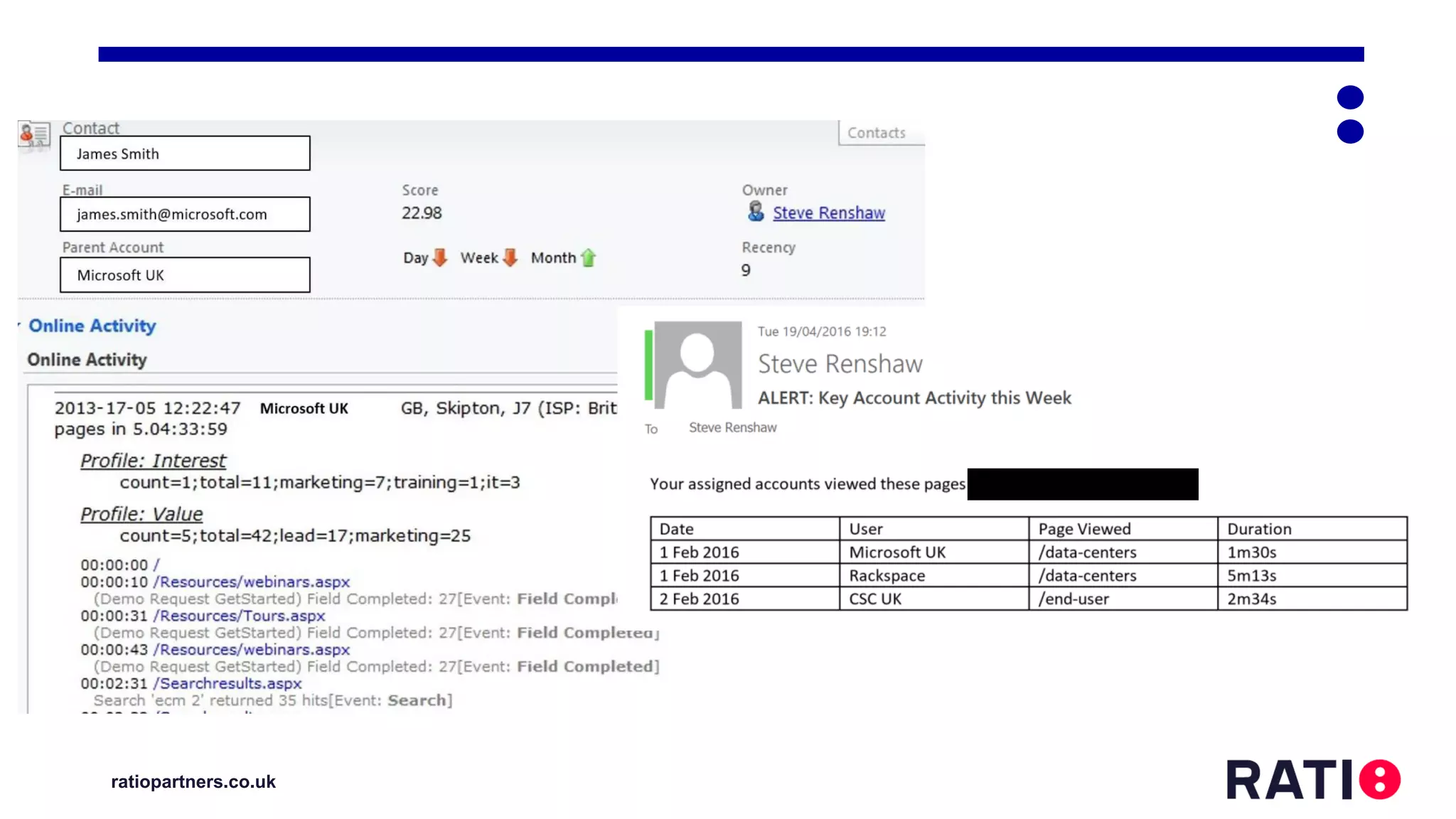Click the 1m30s duration cell

pos(1312,552)
